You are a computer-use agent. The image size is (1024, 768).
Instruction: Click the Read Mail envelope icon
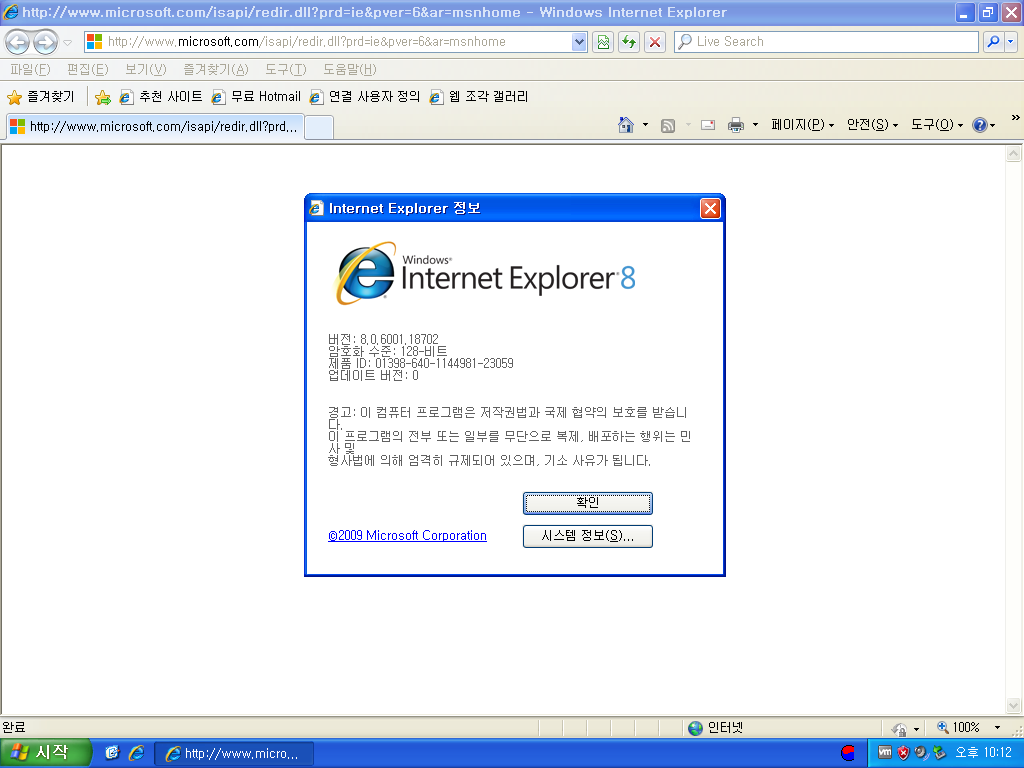coord(708,125)
